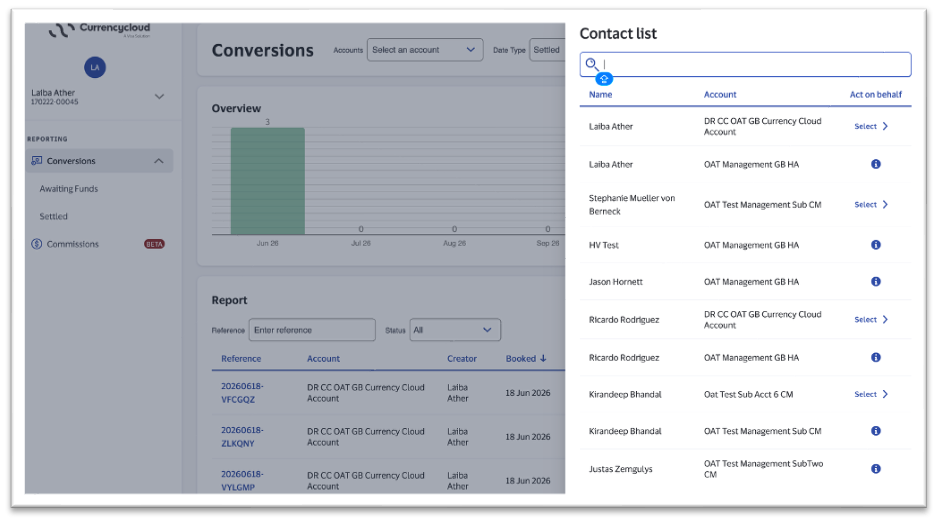Click info icon for Jason Hornett
Screen dimensions: 938x522
click(875, 282)
